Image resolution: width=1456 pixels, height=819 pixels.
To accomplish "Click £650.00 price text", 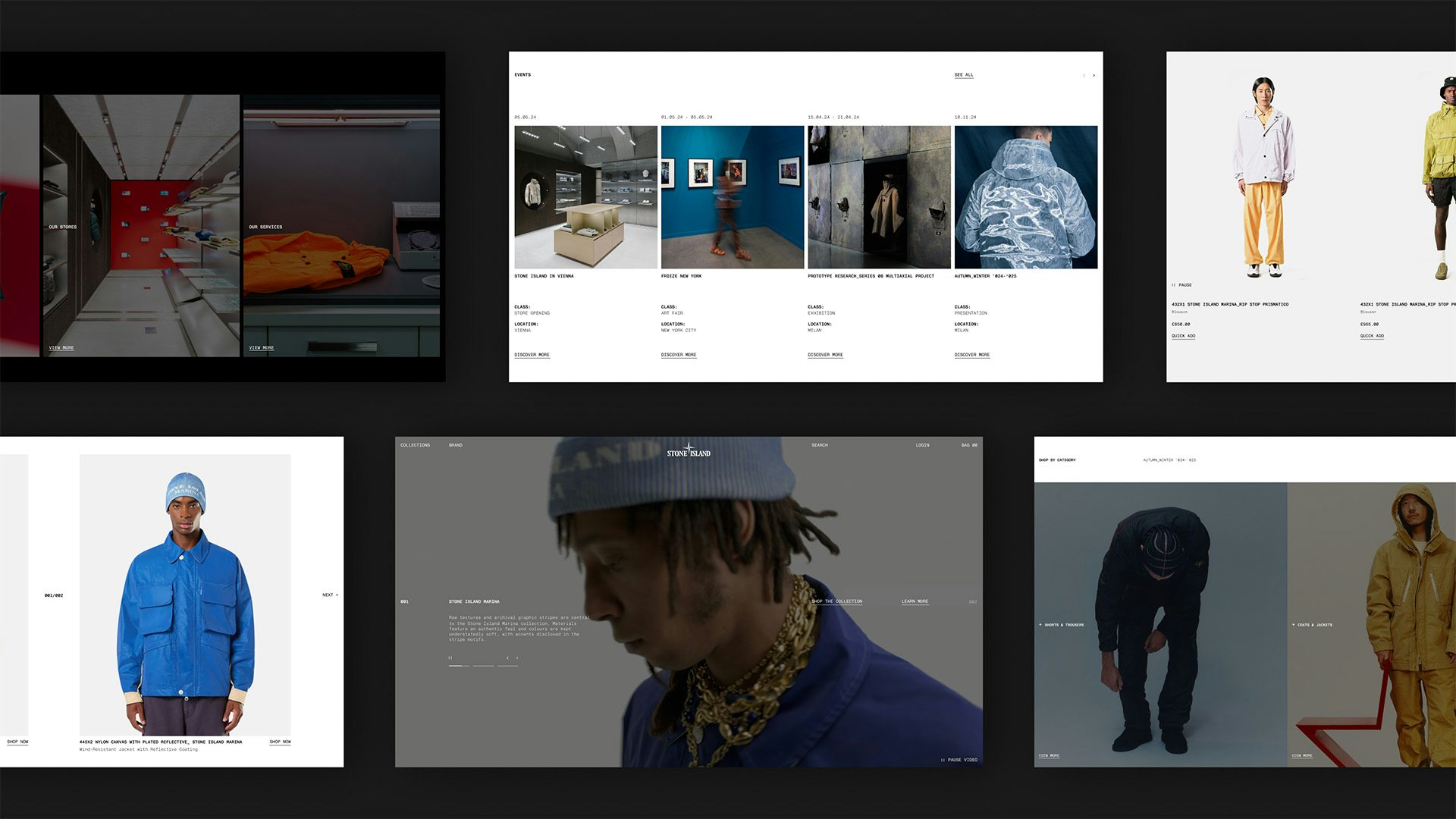I will tap(1181, 325).
